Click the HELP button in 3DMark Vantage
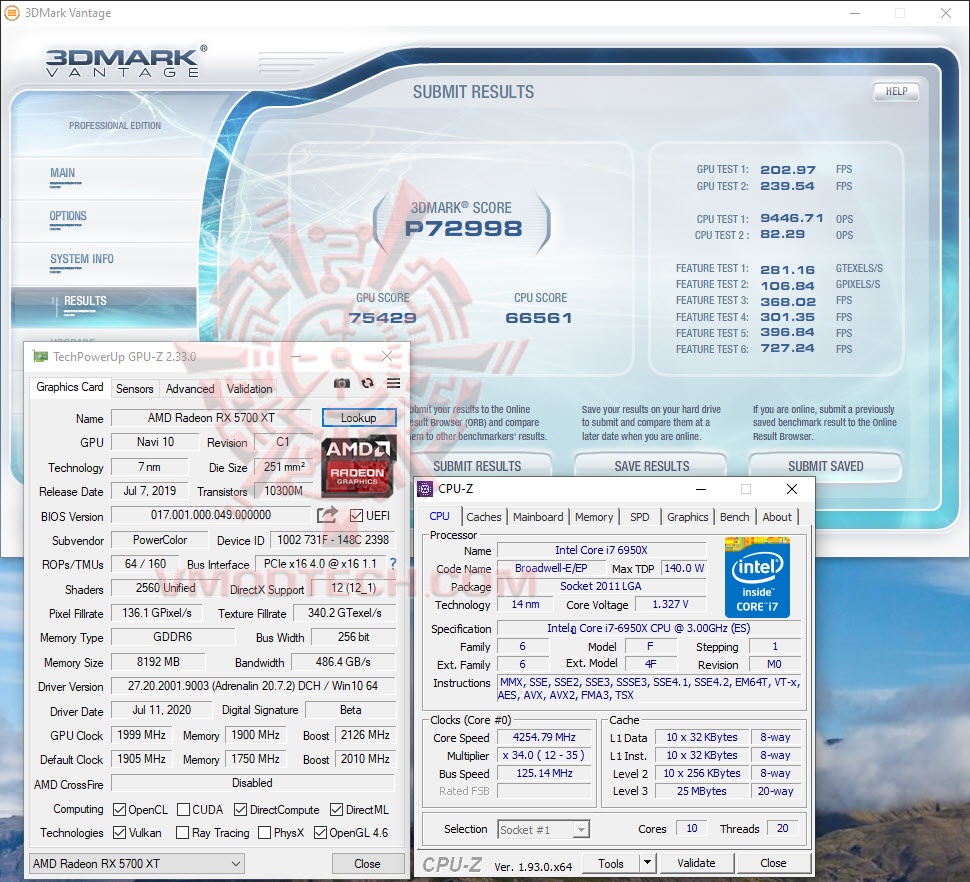 click(x=896, y=92)
